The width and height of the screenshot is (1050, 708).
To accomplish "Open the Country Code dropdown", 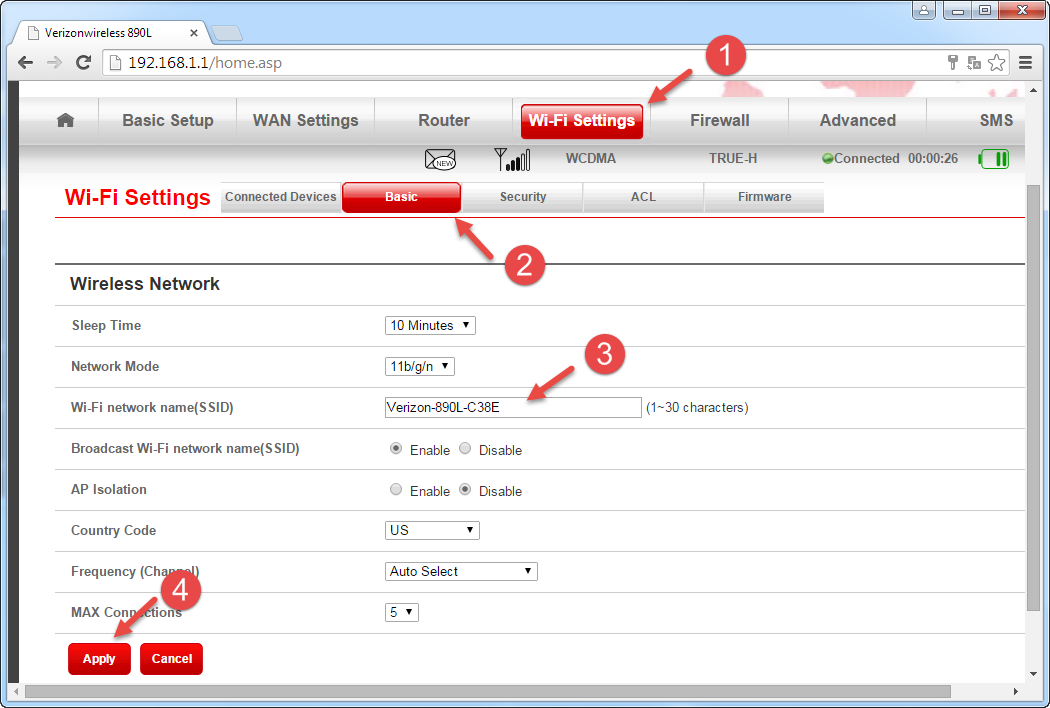I will pyautogui.click(x=432, y=530).
